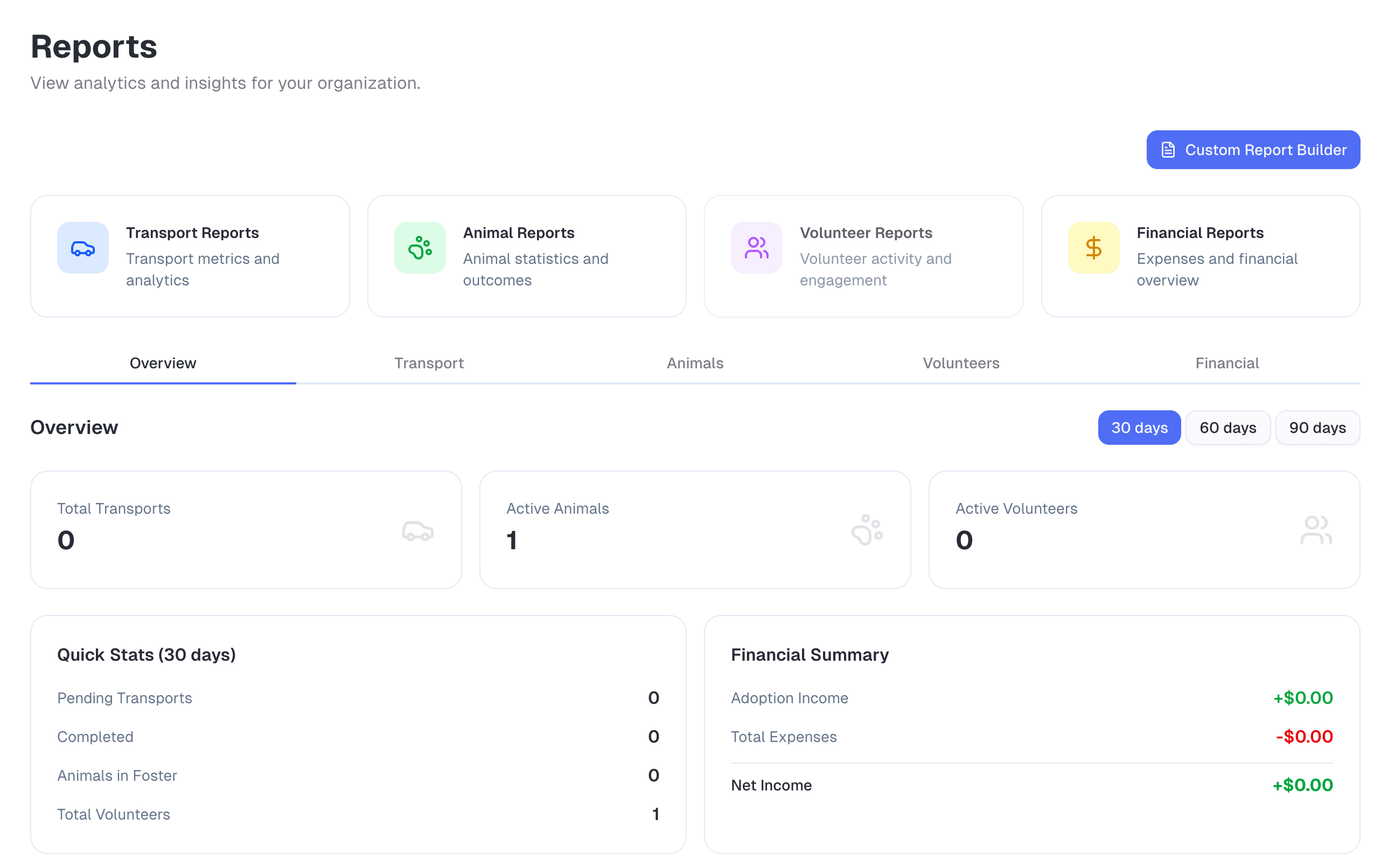This screenshot has width=1381, height=868.
Task: Click the Animal Reports card title
Action: (519, 233)
